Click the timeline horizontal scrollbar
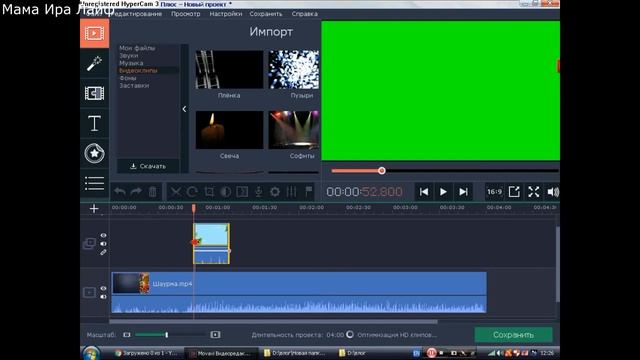The height and width of the screenshot is (360, 640). (x=273, y=322)
